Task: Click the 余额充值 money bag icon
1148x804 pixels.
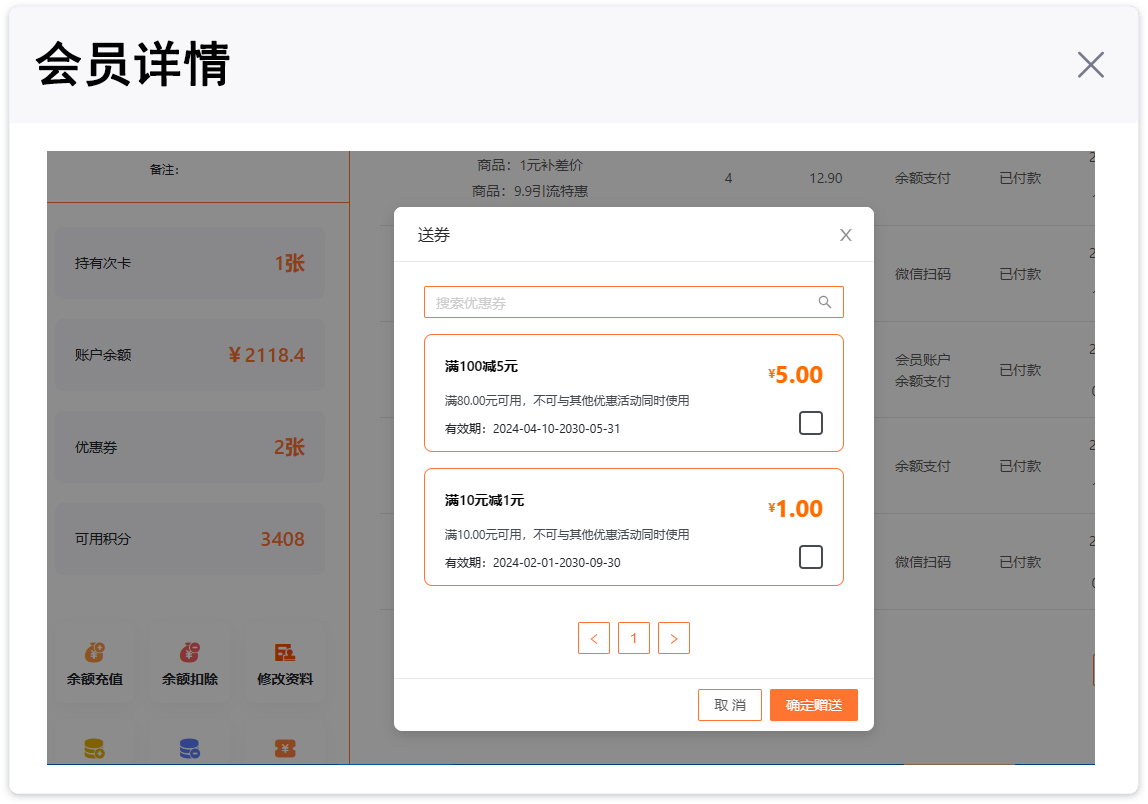Action: tap(95, 653)
